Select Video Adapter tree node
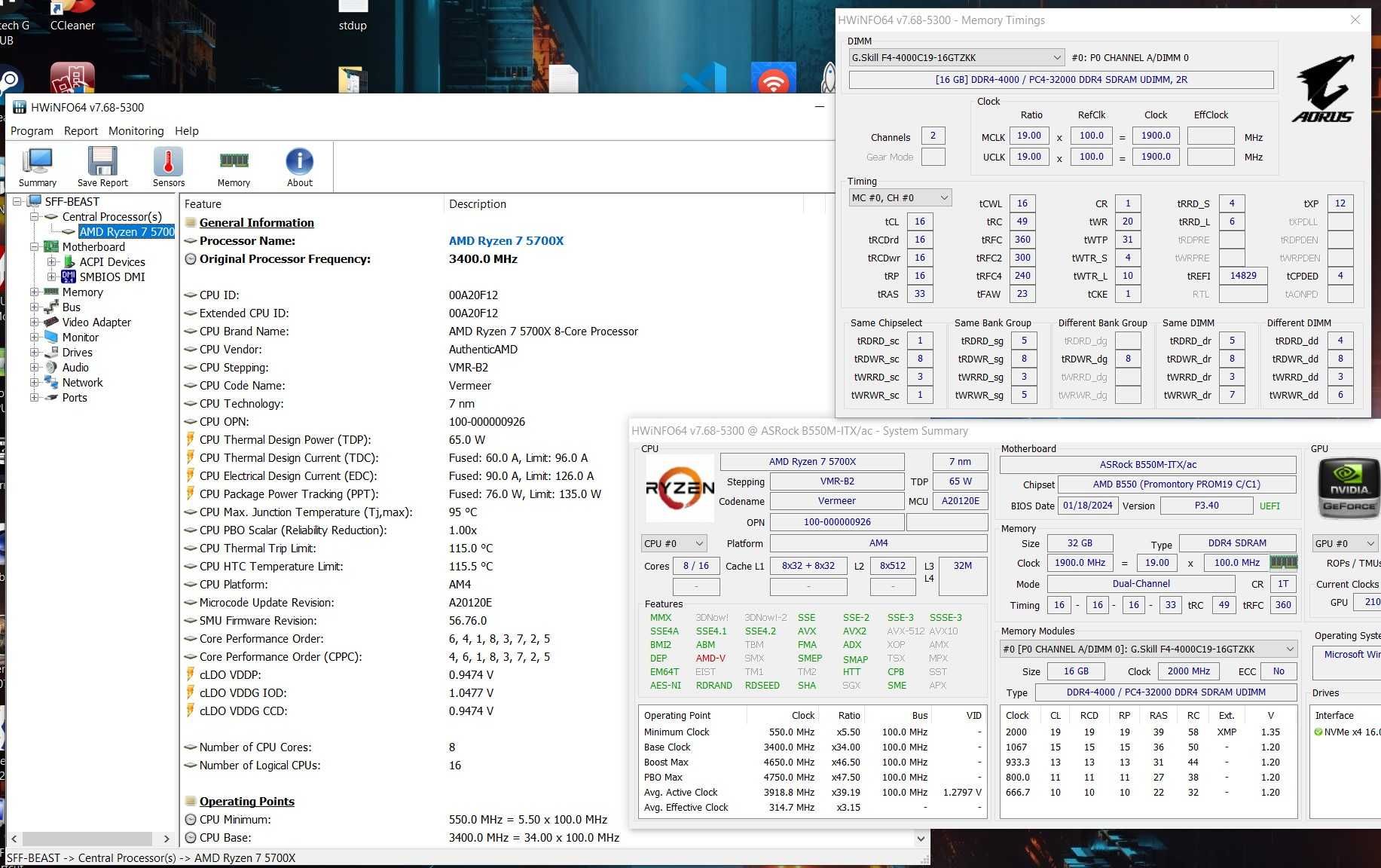This screenshot has width=1381, height=868. [x=96, y=322]
